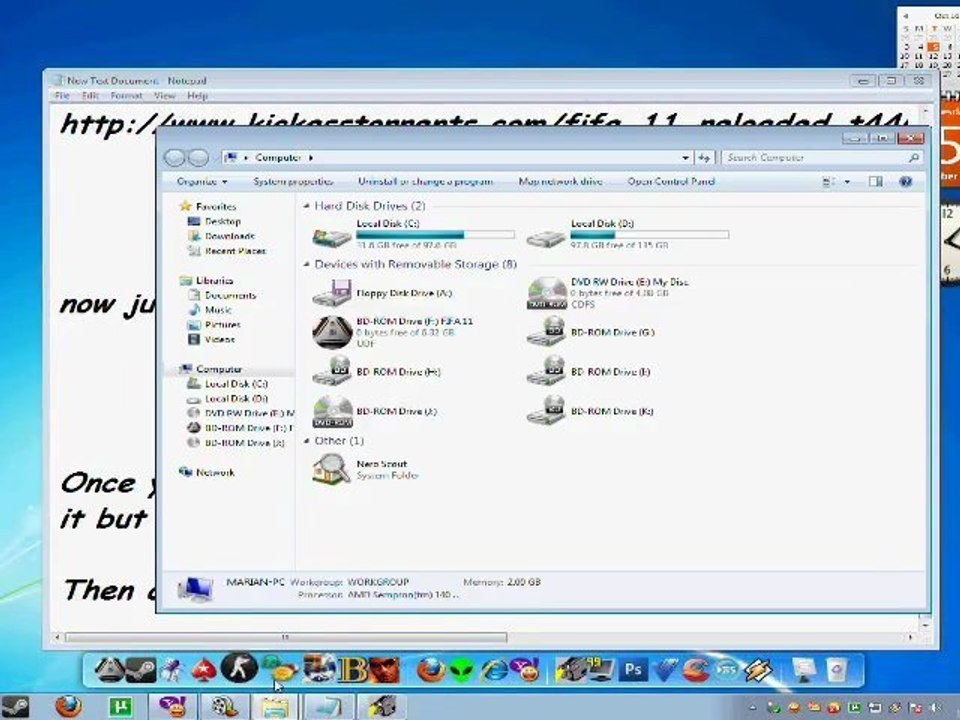
Task: Click the Local Disk (D:) usage bar
Action: click(650, 234)
